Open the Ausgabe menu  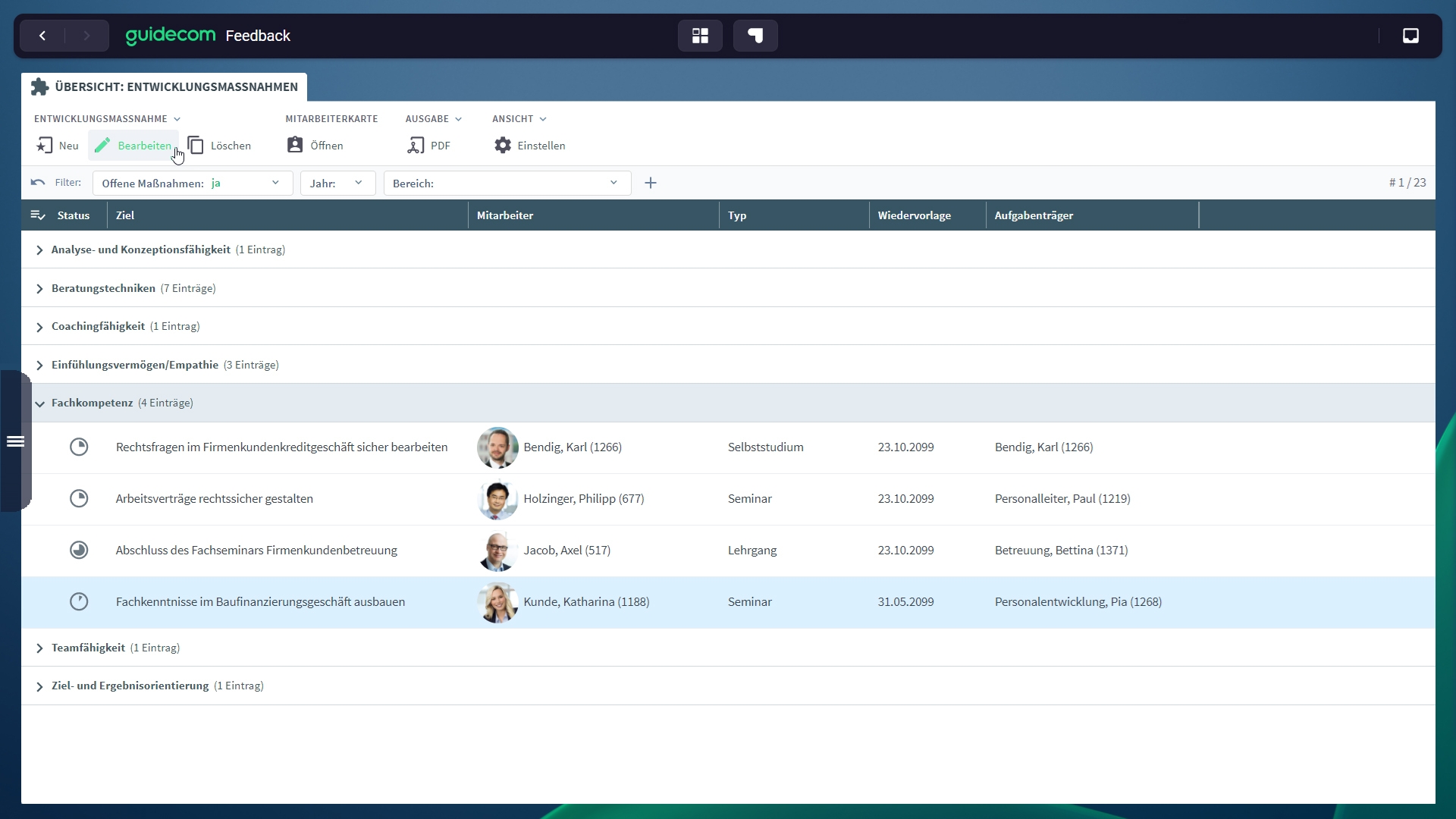click(x=433, y=119)
